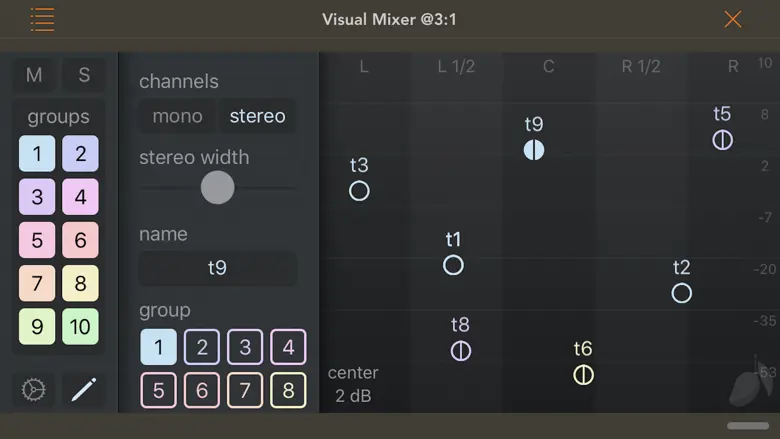Open settings with the gear icon
Screen dimensions: 780x439
click(x=34, y=390)
